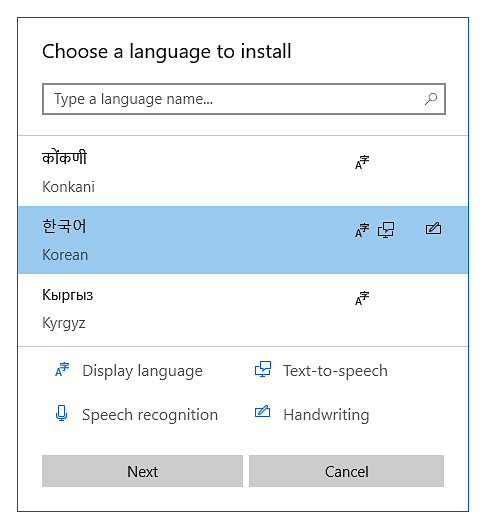484x528 pixels.
Task: Click the Handwriting legend label
Action: coord(326,415)
